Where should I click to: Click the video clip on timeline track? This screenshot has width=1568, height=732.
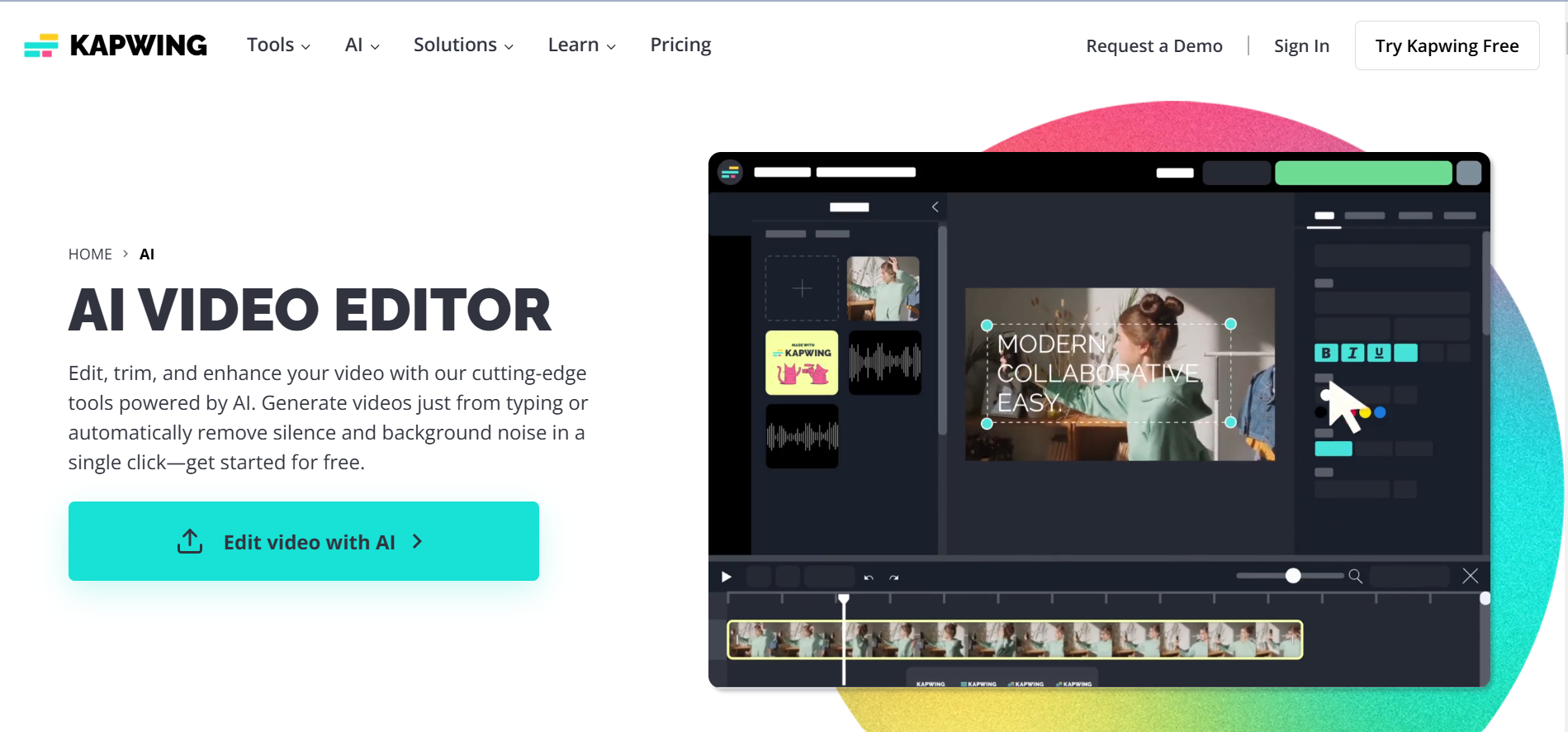click(x=1015, y=639)
